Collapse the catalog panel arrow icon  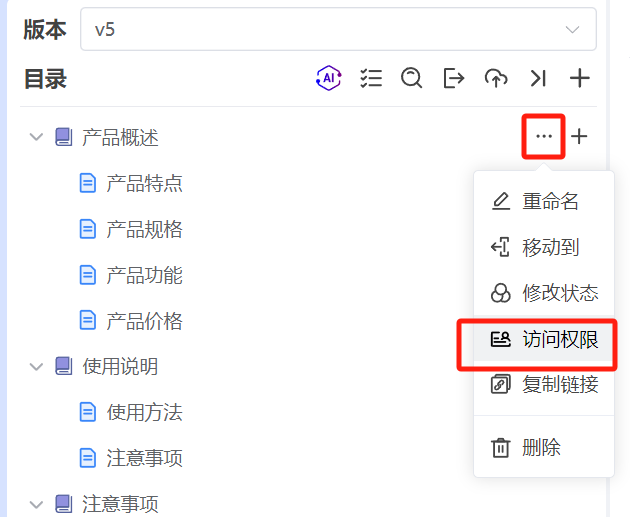click(x=538, y=78)
